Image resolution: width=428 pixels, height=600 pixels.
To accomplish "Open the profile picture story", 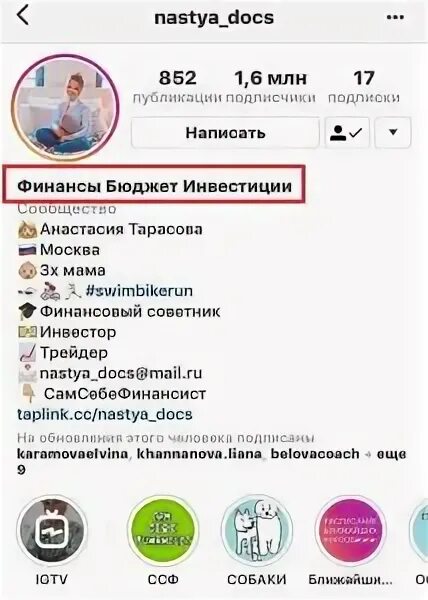I will pyautogui.click(x=65, y=108).
